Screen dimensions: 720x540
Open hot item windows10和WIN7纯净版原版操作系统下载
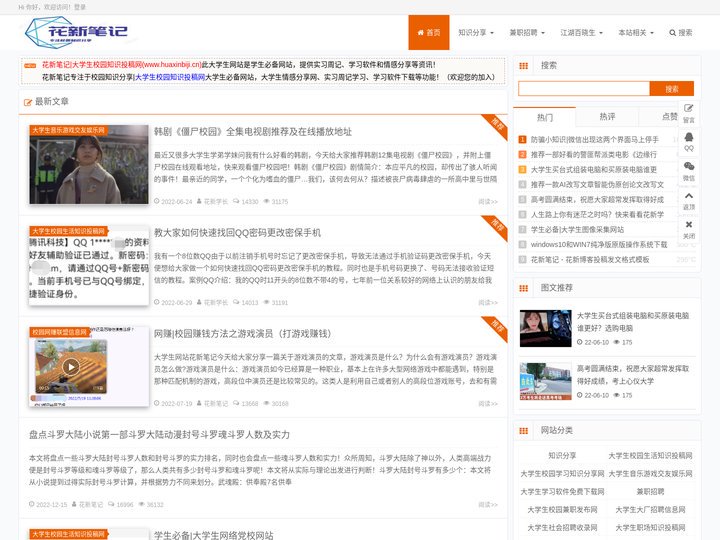[x=599, y=244]
